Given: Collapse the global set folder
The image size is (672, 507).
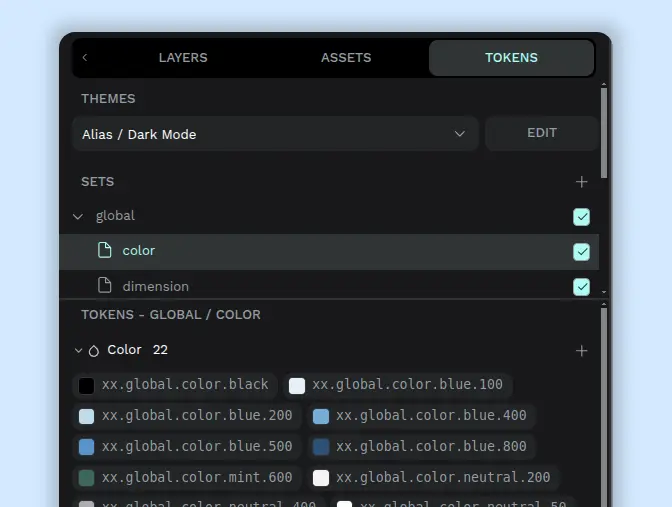Looking at the screenshot, I should (x=78, y=216).
